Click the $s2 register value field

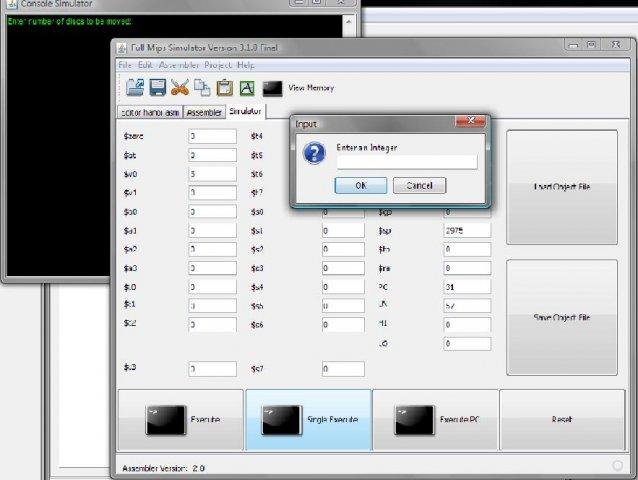click(x=343, y=249)
